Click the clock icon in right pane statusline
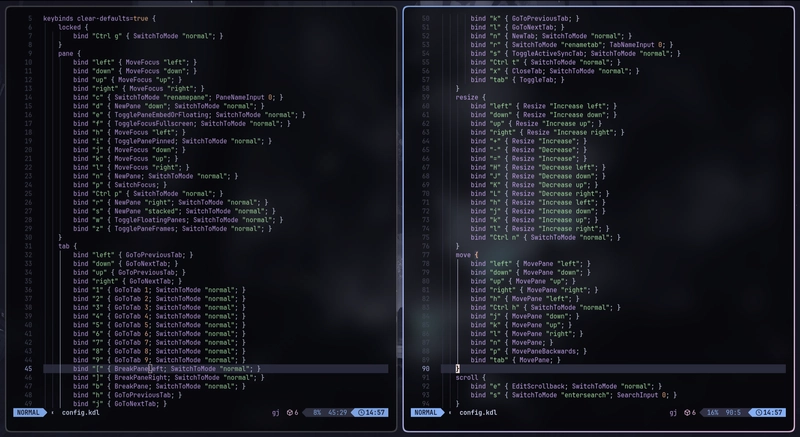Screen dimensions: 800x437 [x=759, y=413]
